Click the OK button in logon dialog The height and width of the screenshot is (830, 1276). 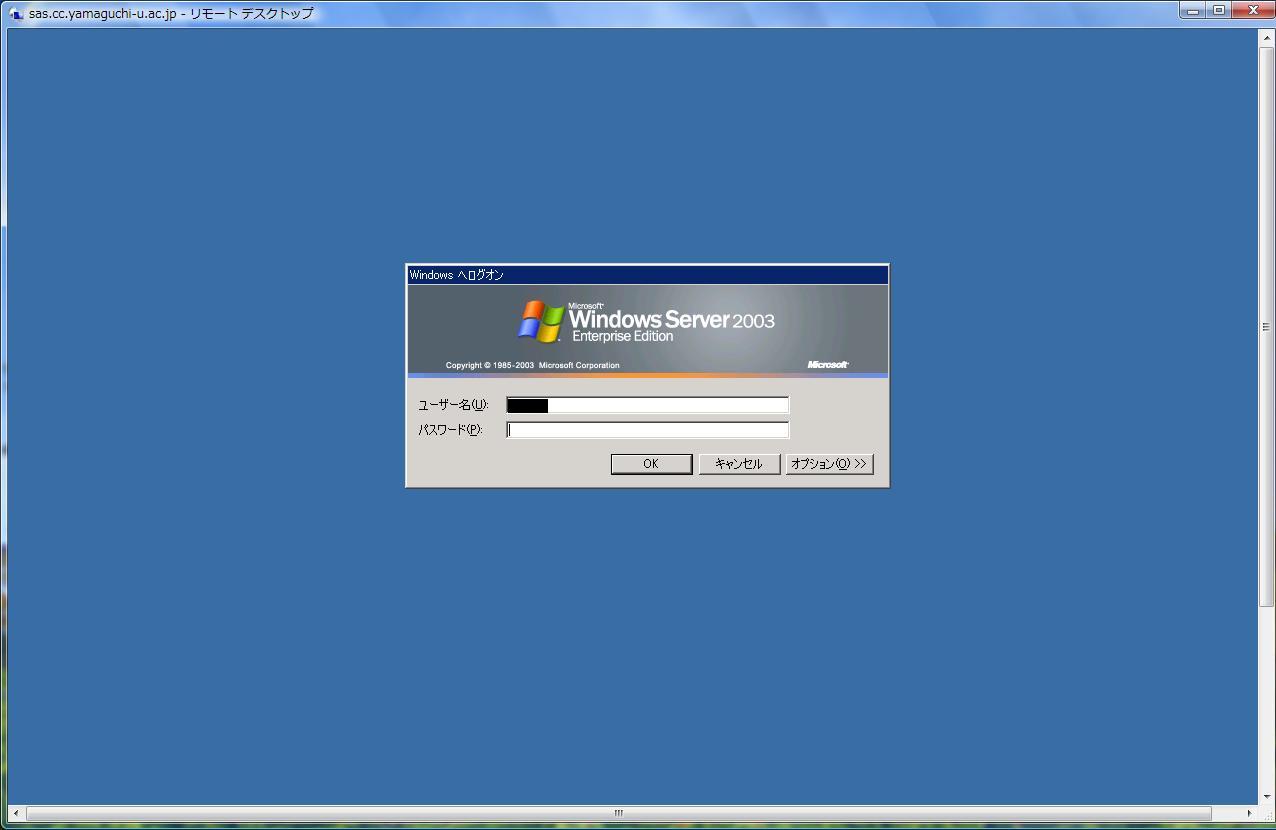[x=651, y=464]
